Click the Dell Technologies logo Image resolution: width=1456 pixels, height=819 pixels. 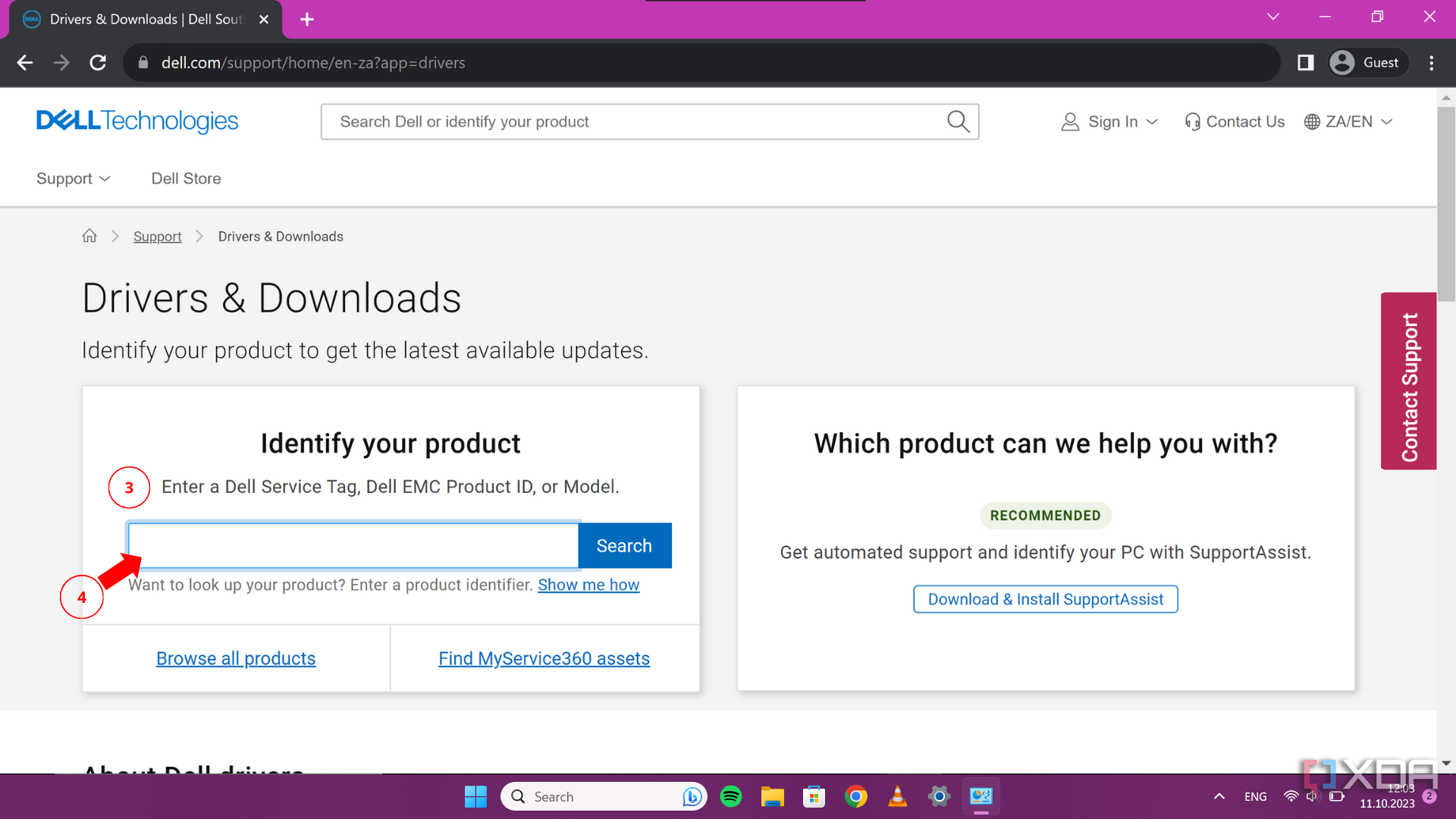tap(137, 121)
